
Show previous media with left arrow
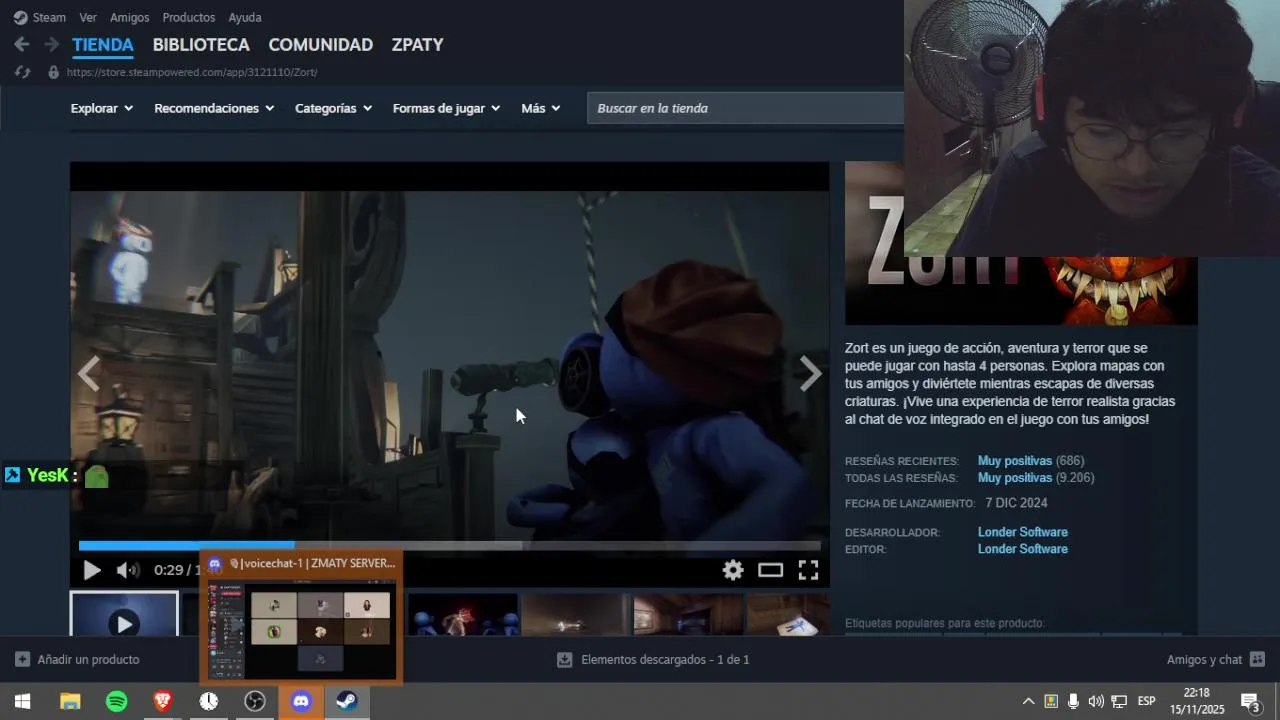[x=89, y=374]
